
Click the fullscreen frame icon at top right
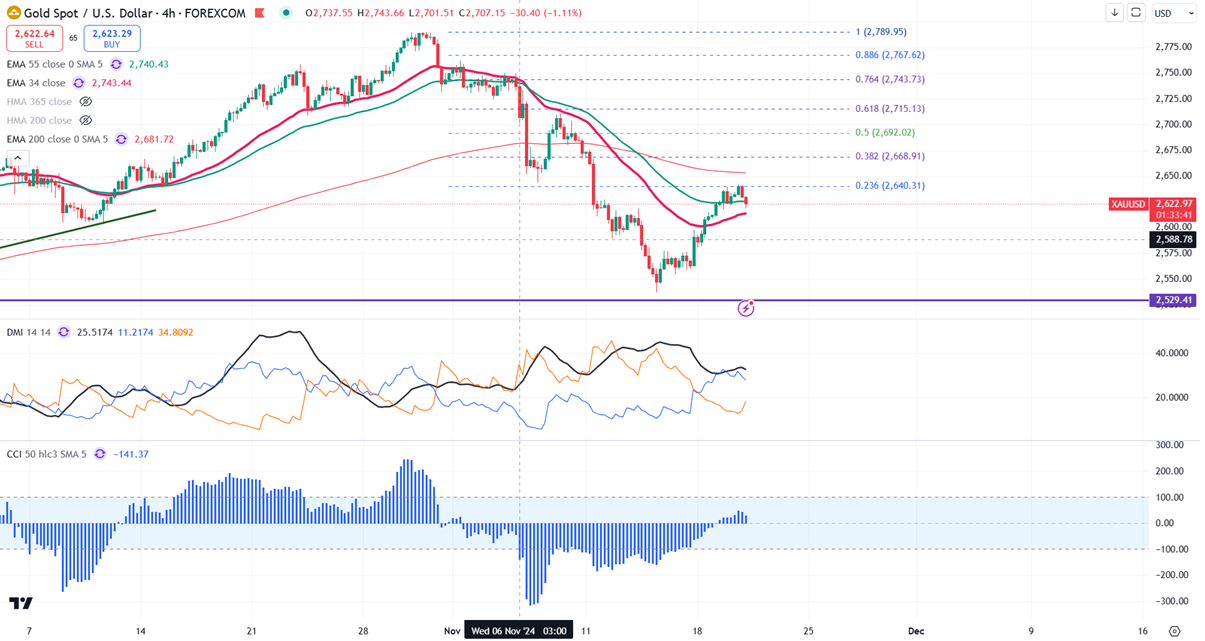tap(1137, 13)
